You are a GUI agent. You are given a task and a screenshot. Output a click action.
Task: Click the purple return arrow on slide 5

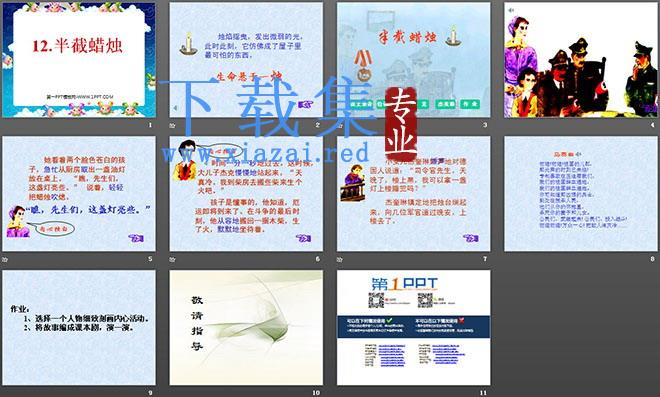136,238
